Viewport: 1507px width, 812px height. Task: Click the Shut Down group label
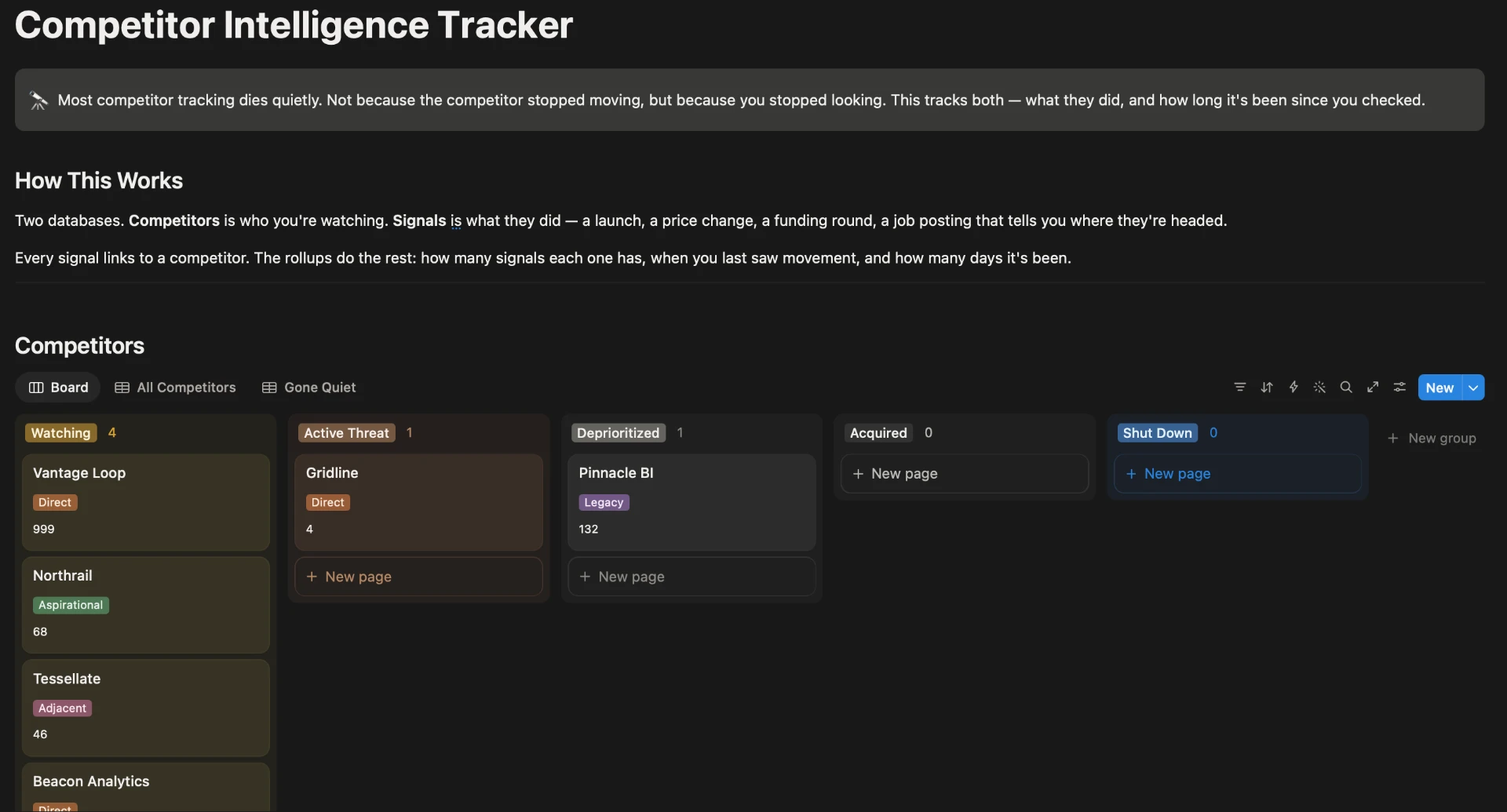(1157, 433)
